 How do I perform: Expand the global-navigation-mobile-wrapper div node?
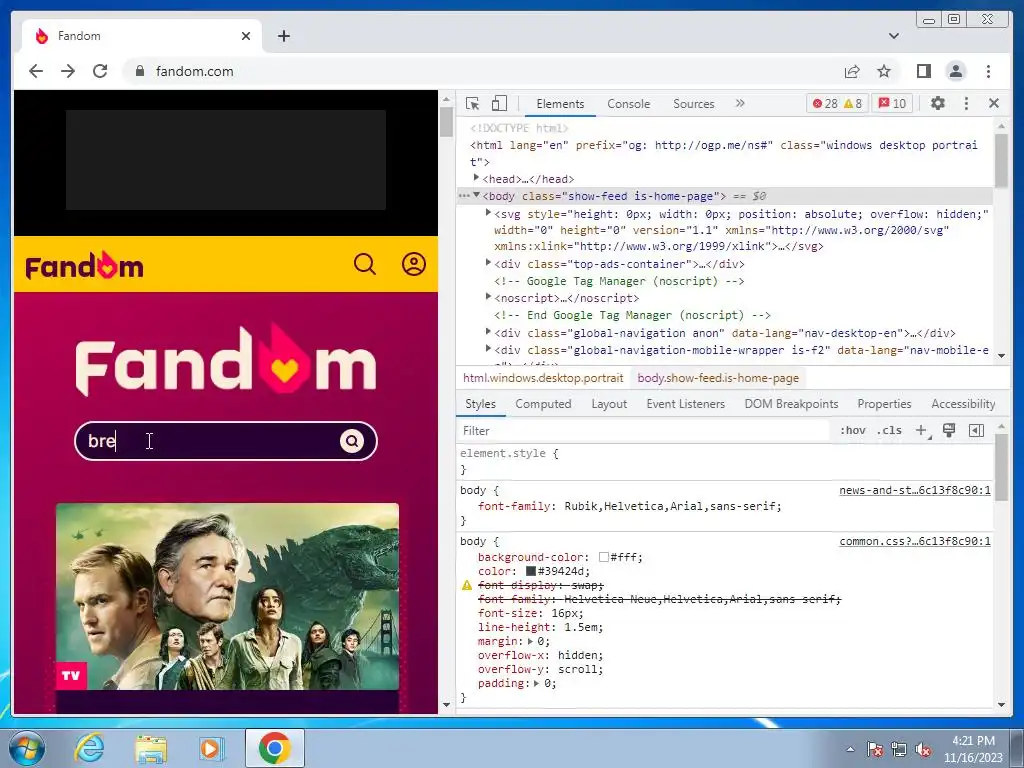(488, 349)
